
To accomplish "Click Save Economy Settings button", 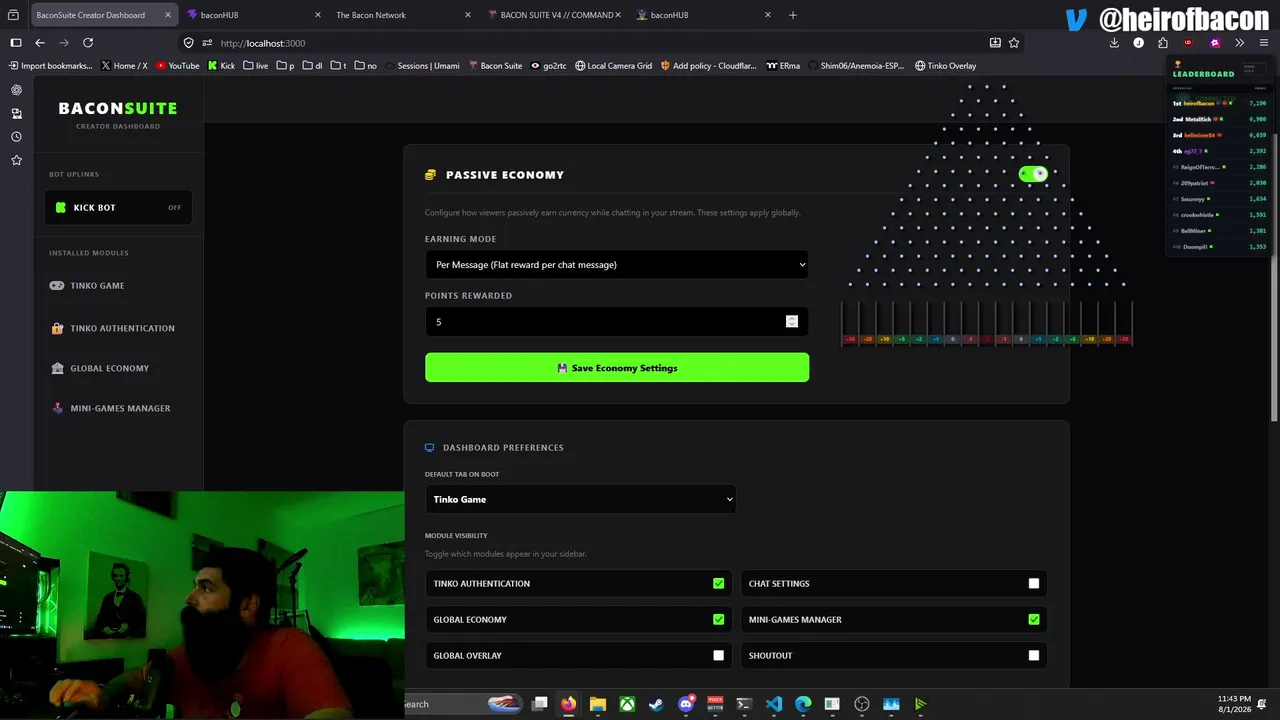I will click(617, 368).
